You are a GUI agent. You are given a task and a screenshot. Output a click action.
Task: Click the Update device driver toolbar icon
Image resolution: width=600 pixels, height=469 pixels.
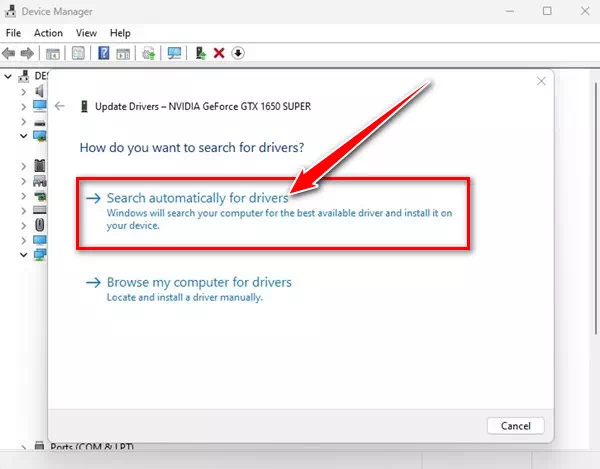tap(201, 53)
